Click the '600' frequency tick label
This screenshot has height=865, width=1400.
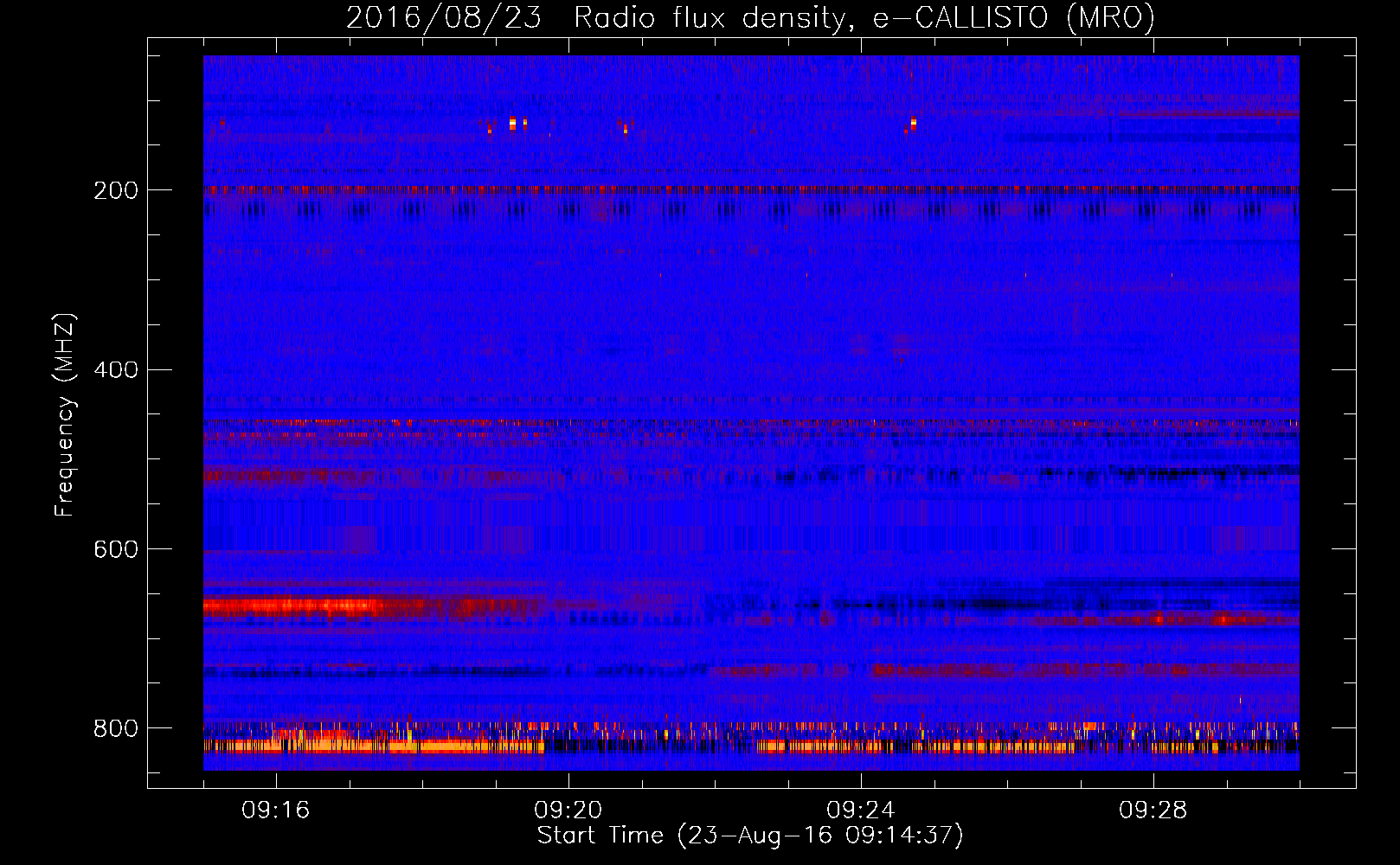[x=115, y=549]
